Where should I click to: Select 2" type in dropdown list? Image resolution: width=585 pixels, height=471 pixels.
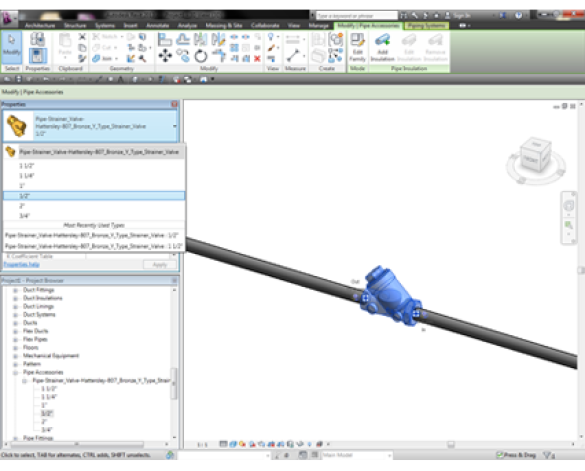coord(94,206)
